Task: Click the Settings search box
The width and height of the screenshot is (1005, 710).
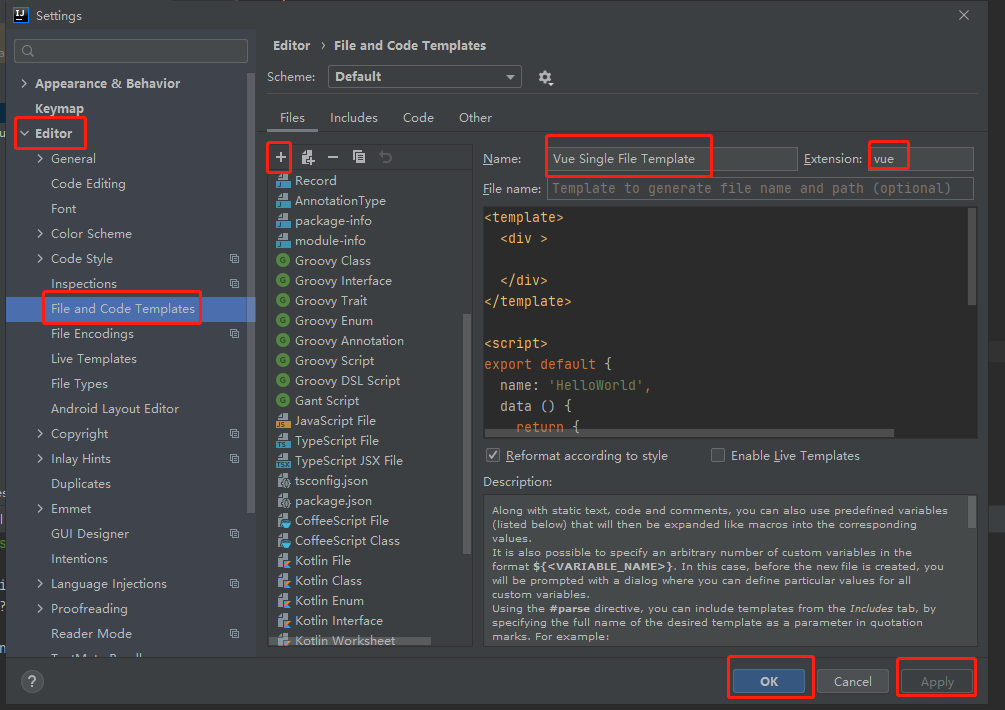Action: (x=131, y=51)
